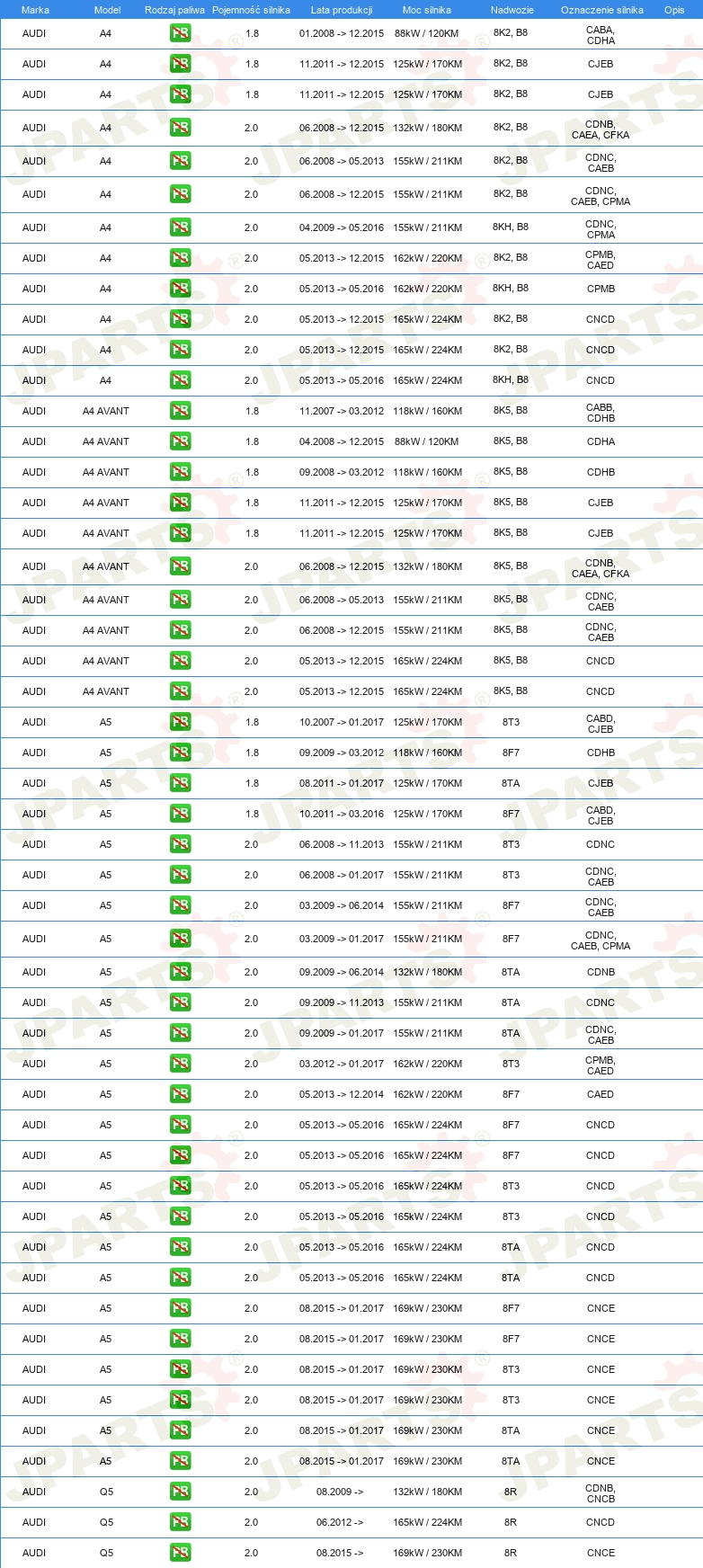Viewport: 703px width, 1568px height.
Task: Select fuel icon in Q5 169kW/230KM row
Action: tap(180, 1553)
